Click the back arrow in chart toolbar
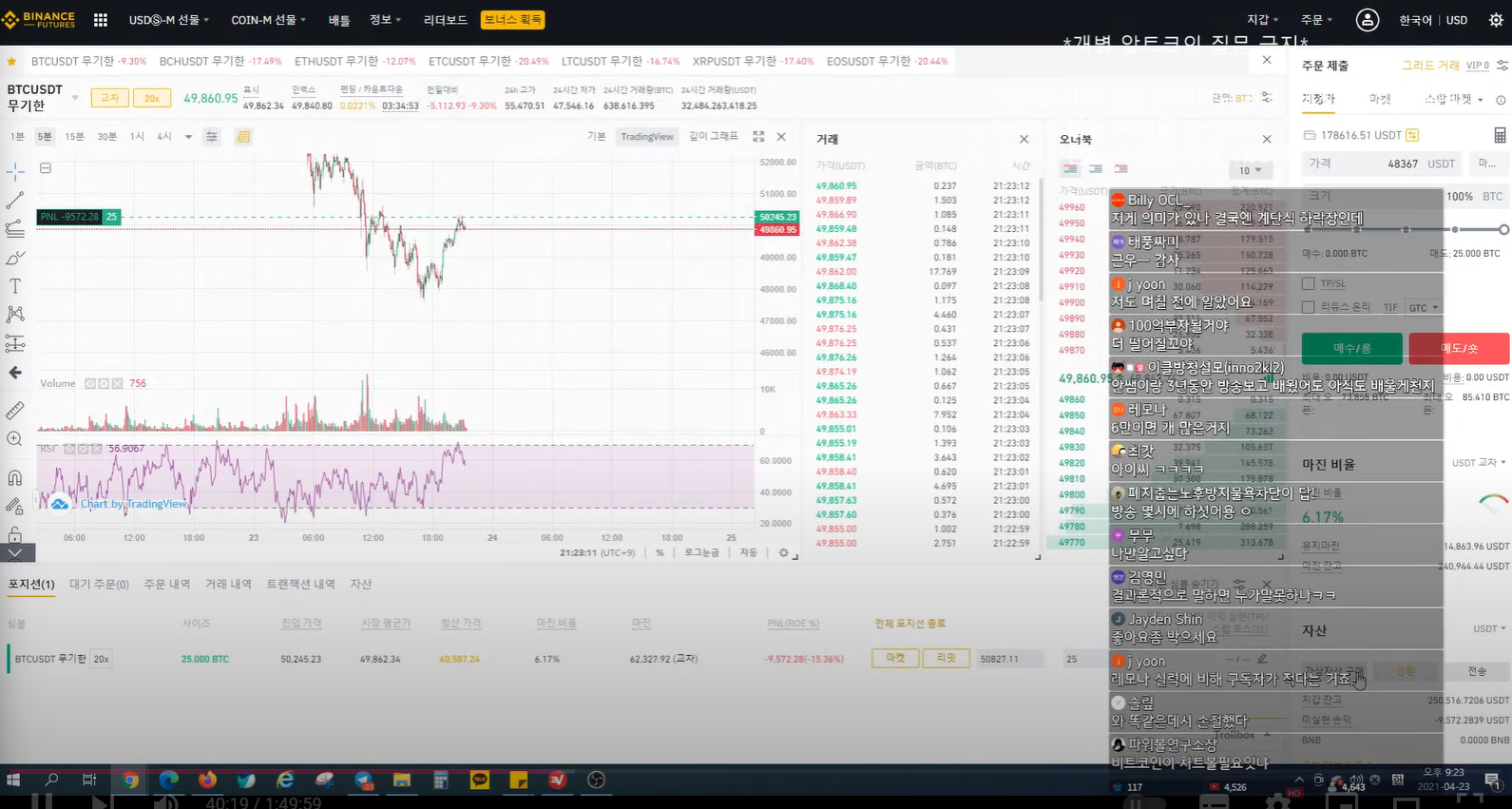Viewport: 1512px width, 809px height. pyautogui.click(x=15, y=373)
